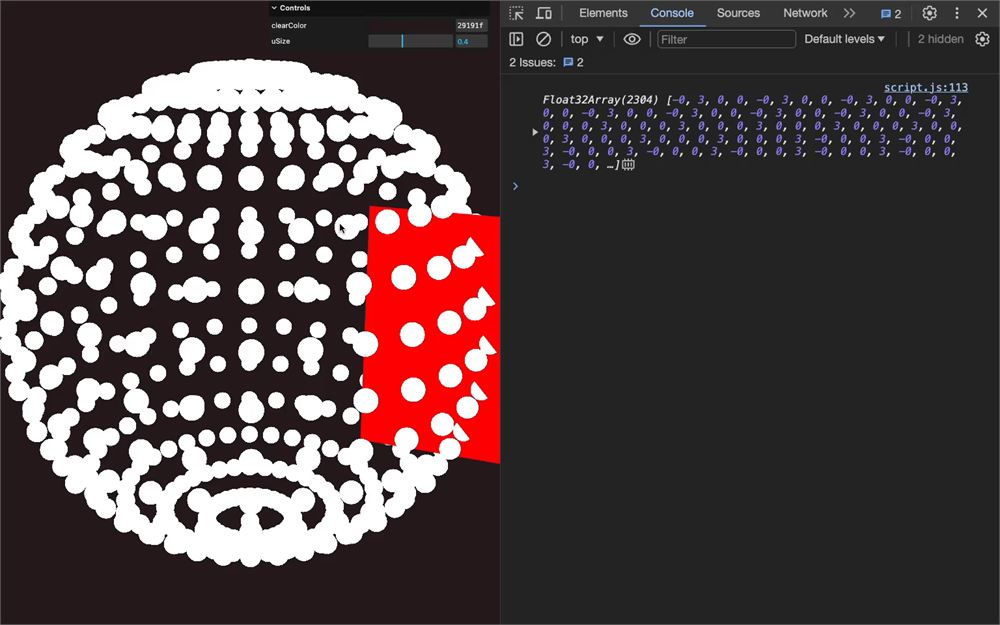Click the console prompt chevron
The width and height of the screenshot is (1000, 625).
pyautogui.click(x=515, y=186)
